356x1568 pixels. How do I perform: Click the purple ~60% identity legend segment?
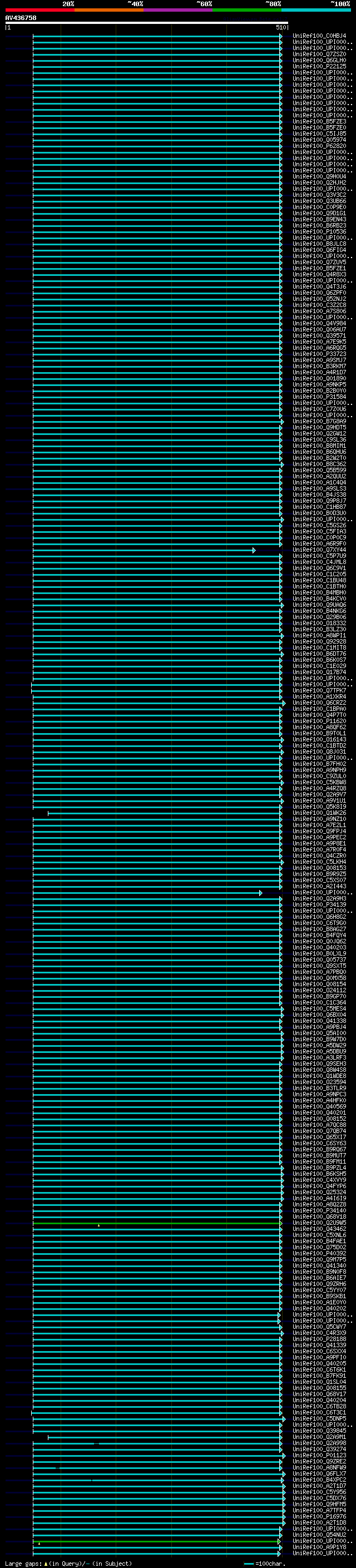tap(179, 10)
